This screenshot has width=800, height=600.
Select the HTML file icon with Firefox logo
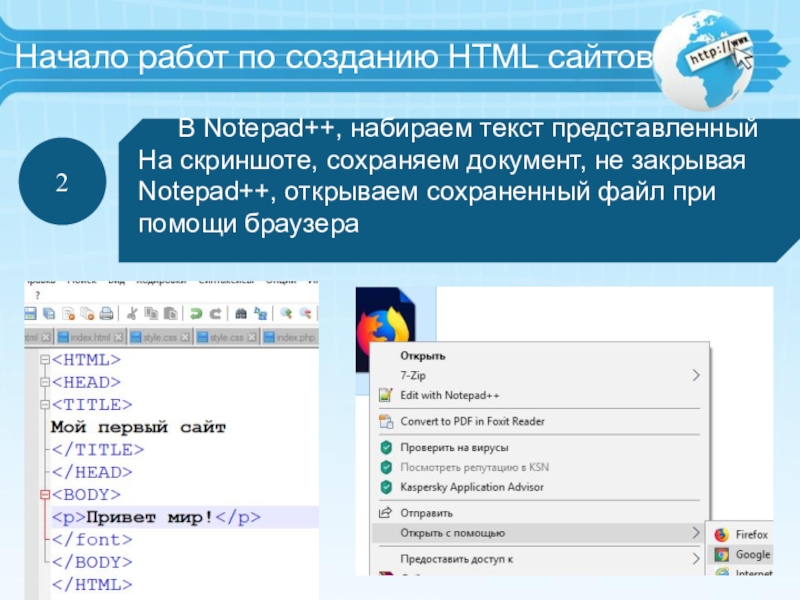point(385,329)
